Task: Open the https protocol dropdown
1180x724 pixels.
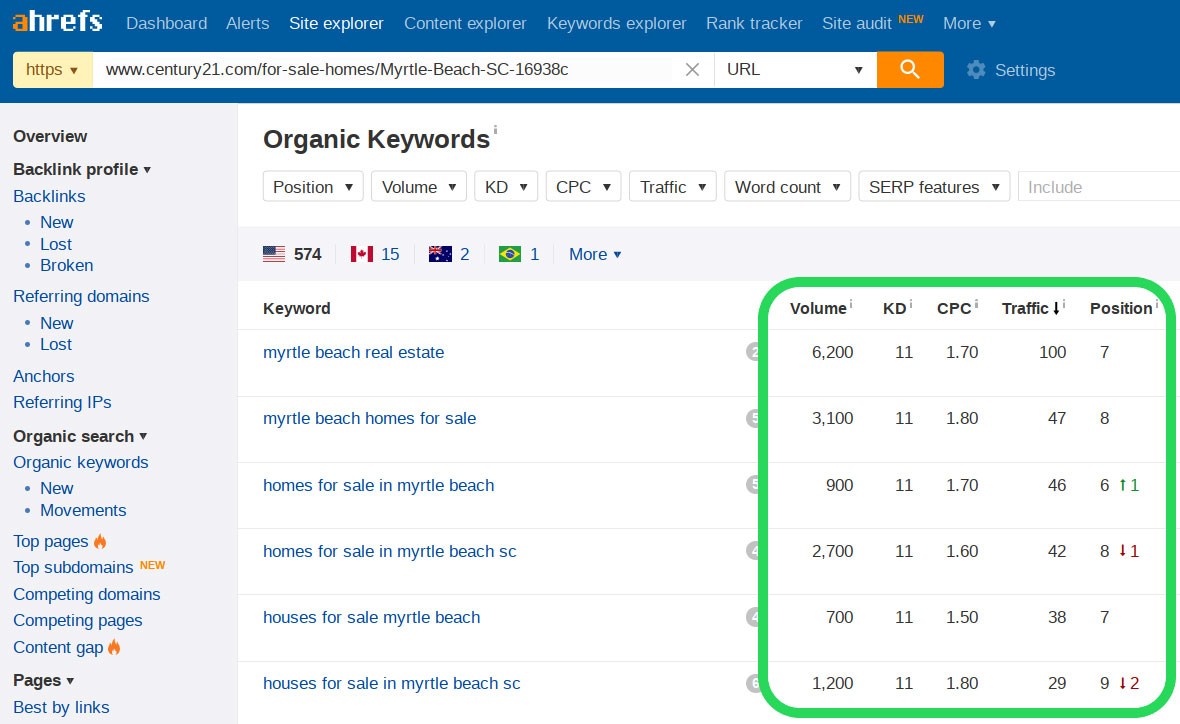Action: pyautogui.click(x=52, y=70)
